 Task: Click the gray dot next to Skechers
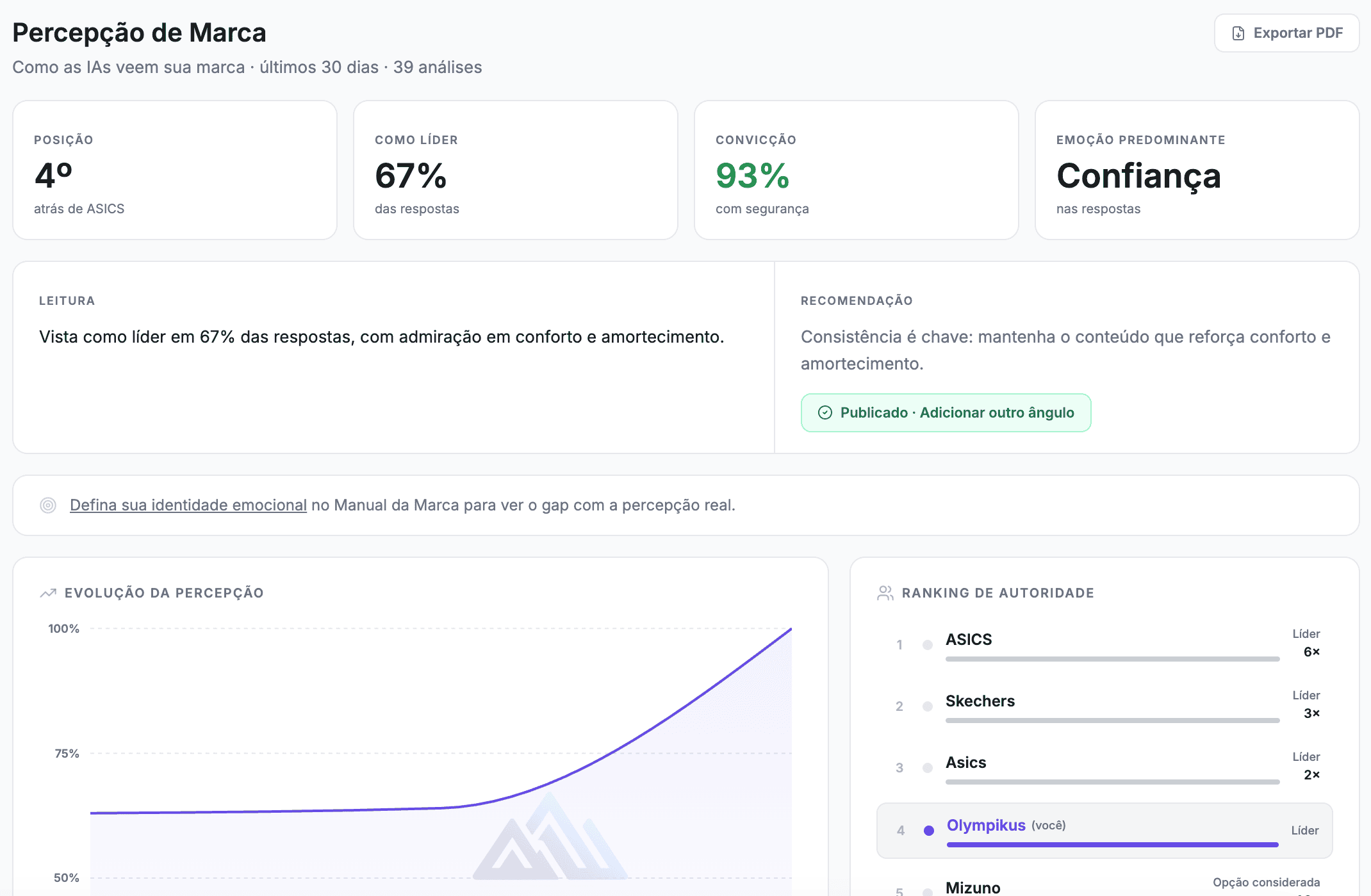(928, 706)
